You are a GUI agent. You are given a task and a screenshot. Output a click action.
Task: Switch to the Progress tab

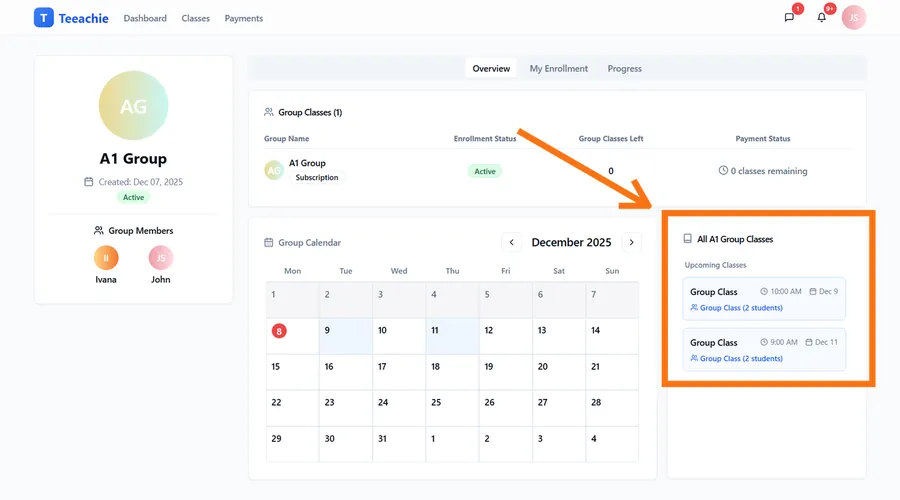click(625, 69)
